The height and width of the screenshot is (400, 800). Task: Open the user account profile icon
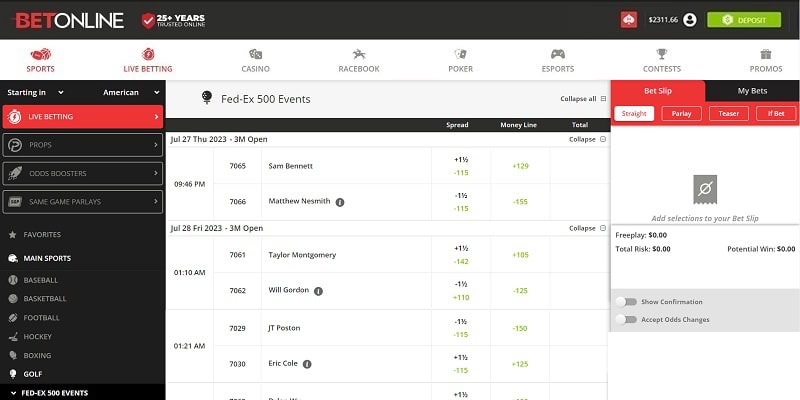coord(690,20)
